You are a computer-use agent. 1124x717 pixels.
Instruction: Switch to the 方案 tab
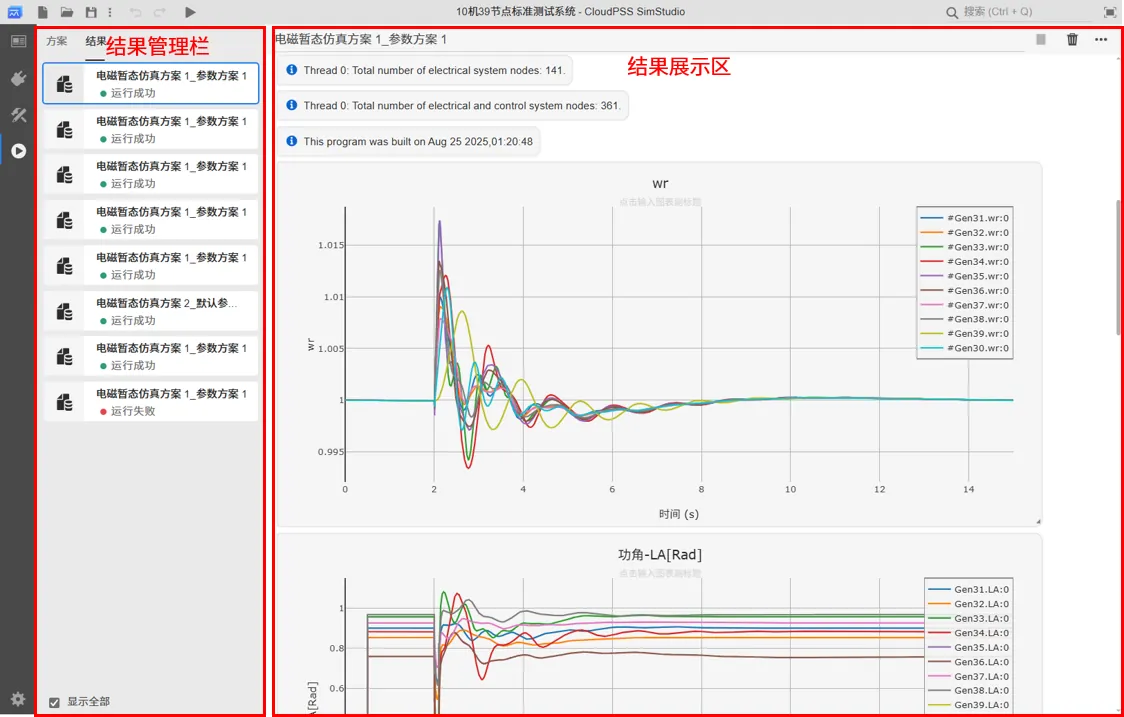(57, 41)
